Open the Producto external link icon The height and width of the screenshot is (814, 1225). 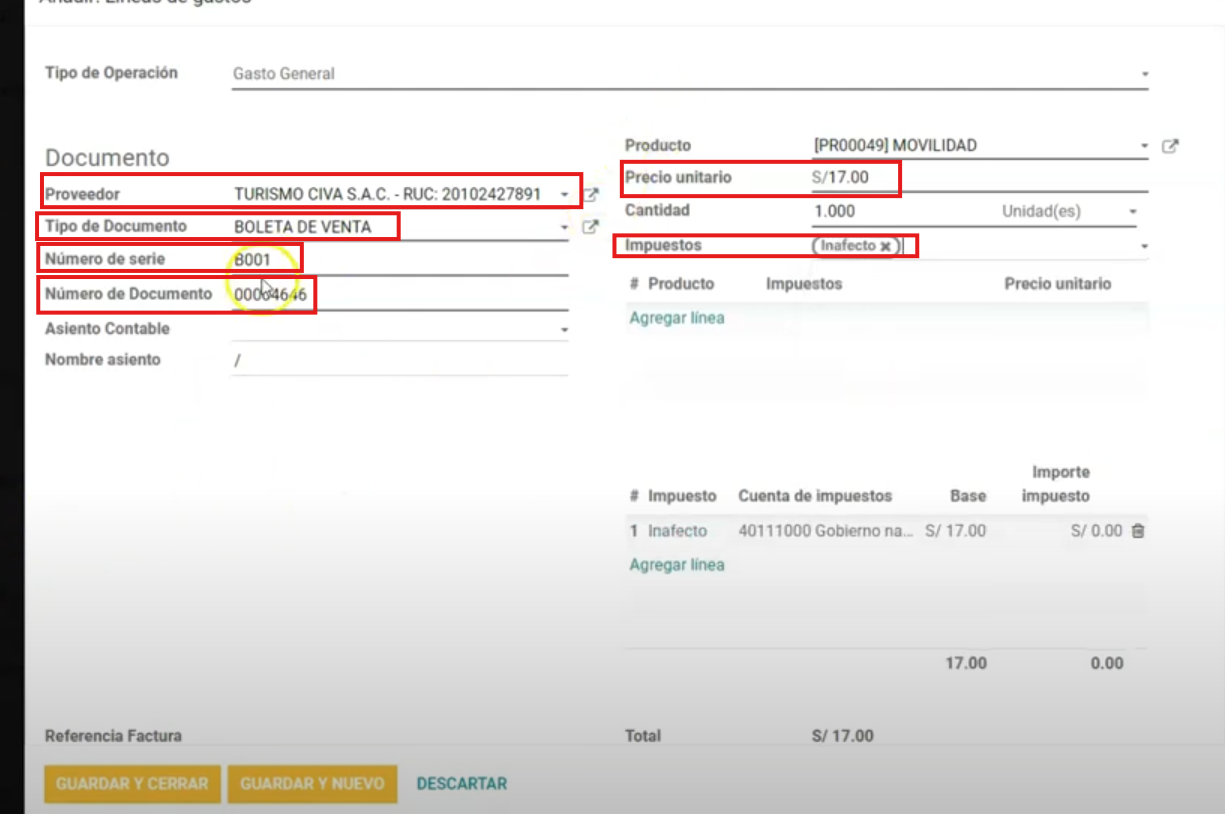click(1170, 146)
